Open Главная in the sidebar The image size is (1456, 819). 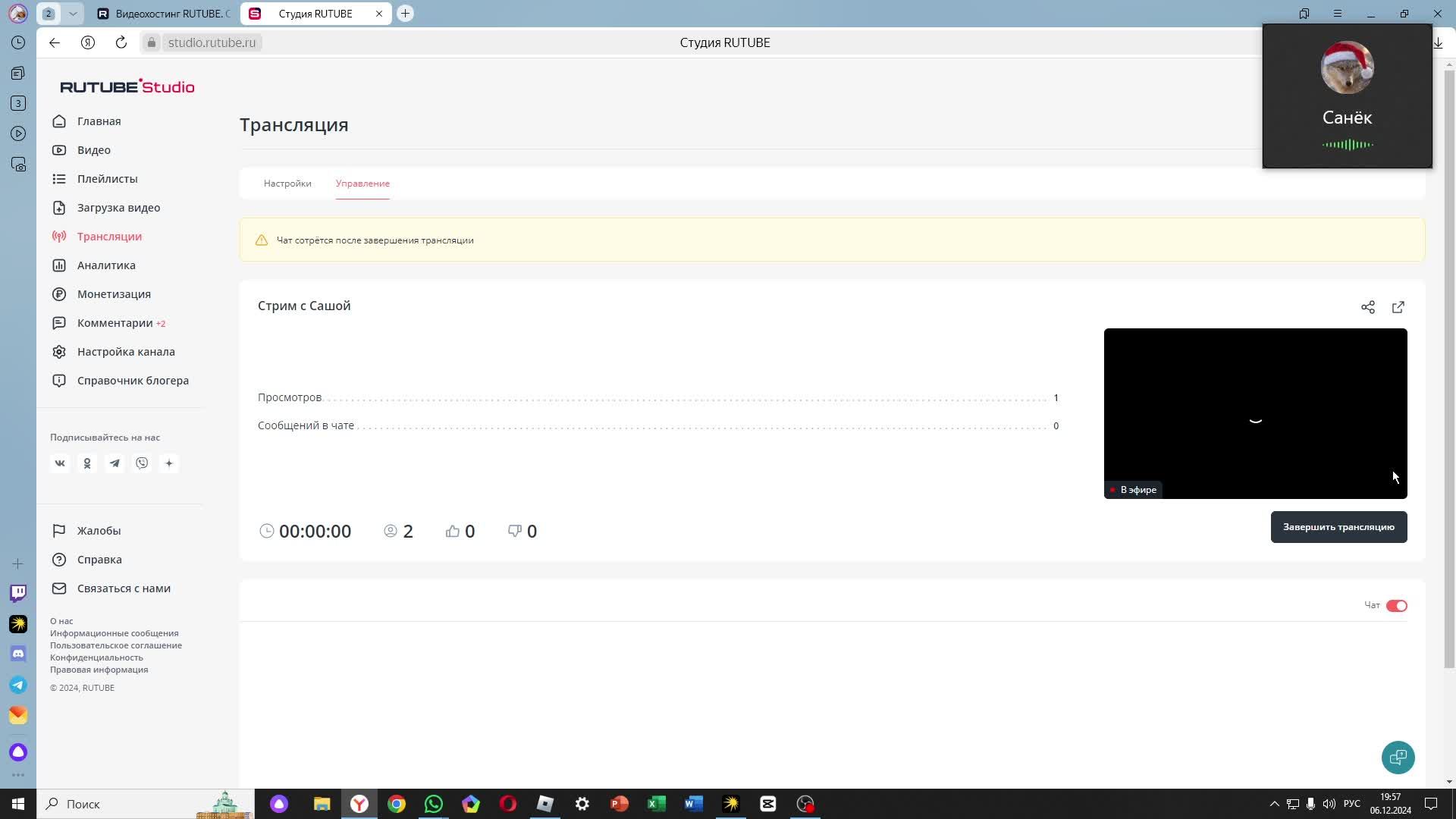coord(99,121)
